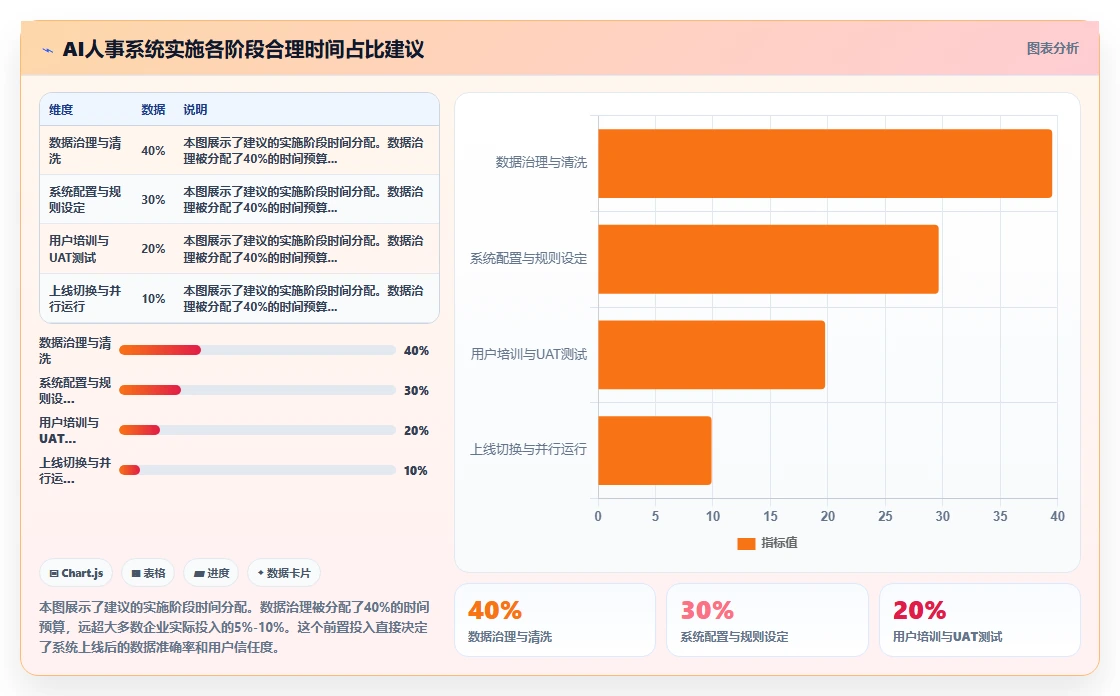Click the 10% value in the table
The height and width of the screenshot is (696, 1120).
tap(153, 299)
